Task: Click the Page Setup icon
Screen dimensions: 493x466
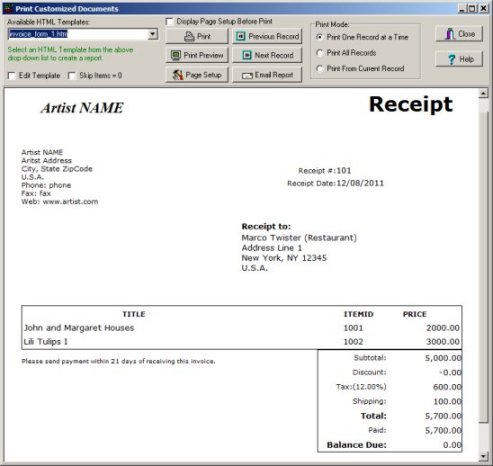Action: (x=178, y=75)
